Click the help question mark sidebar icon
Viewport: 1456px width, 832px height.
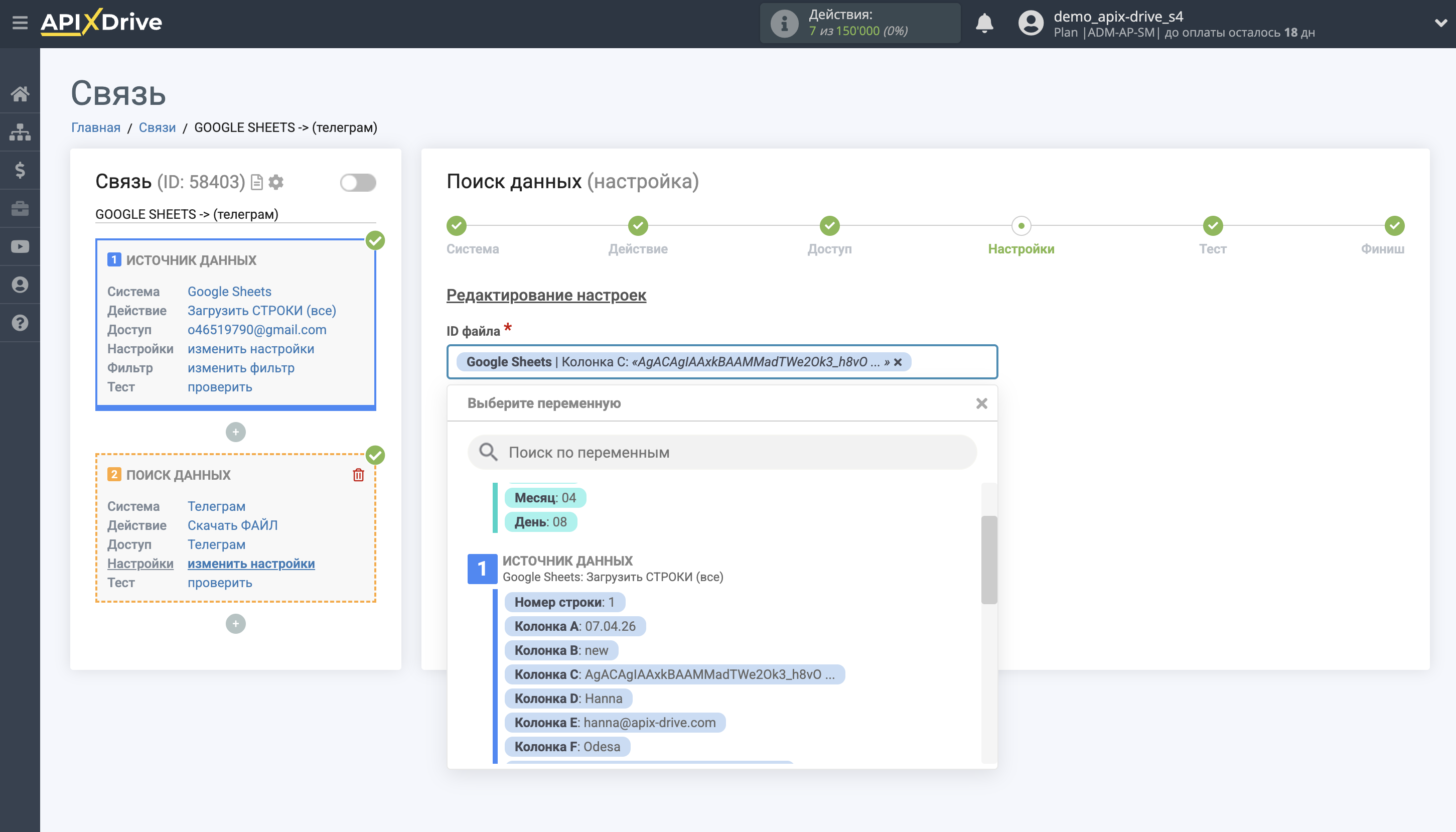20,323
